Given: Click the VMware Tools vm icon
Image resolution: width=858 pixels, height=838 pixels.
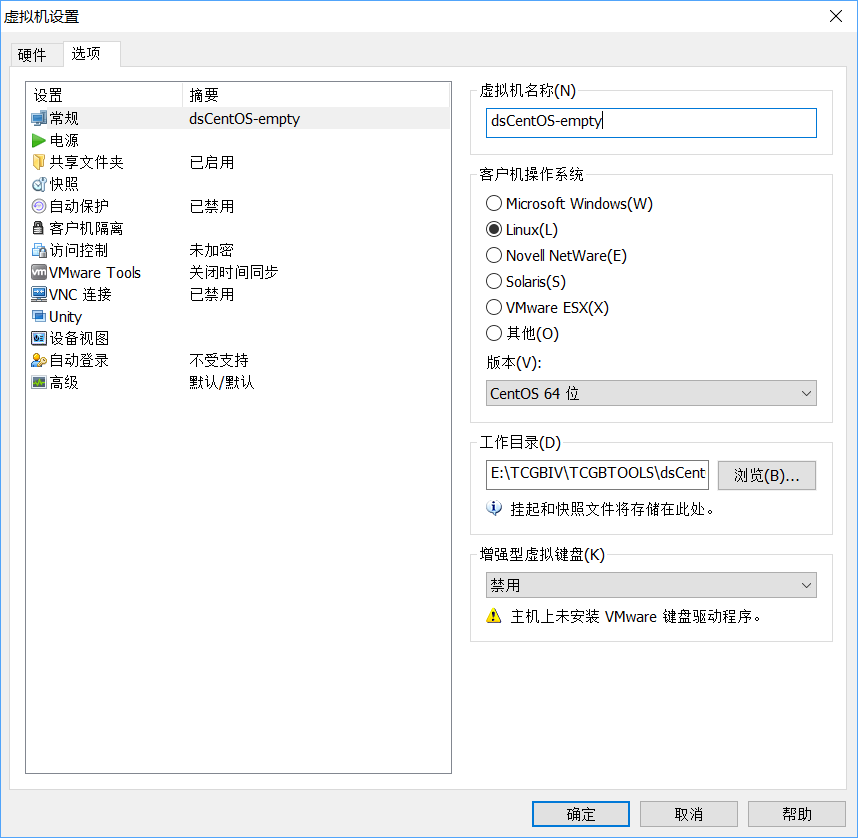Looking at the screenshot, I should tap(39, 273).
